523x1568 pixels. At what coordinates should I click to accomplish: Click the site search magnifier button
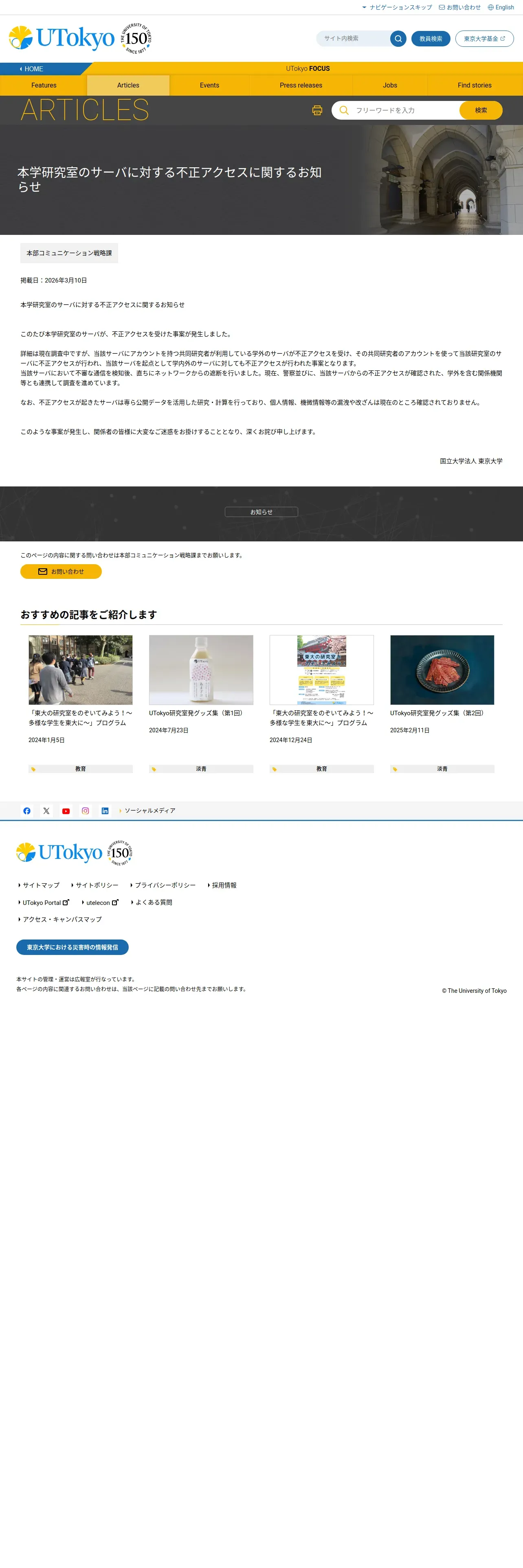(398, 38)
